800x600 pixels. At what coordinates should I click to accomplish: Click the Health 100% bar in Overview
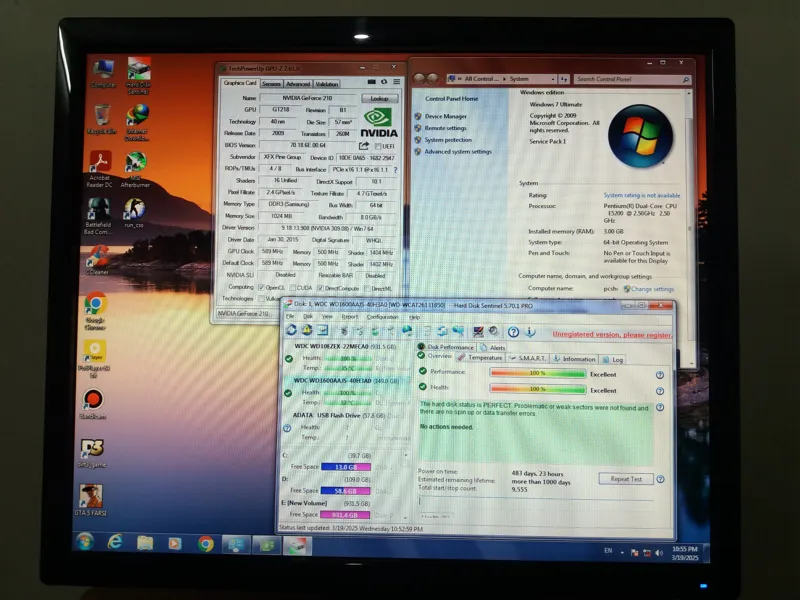tap(537, 389)
